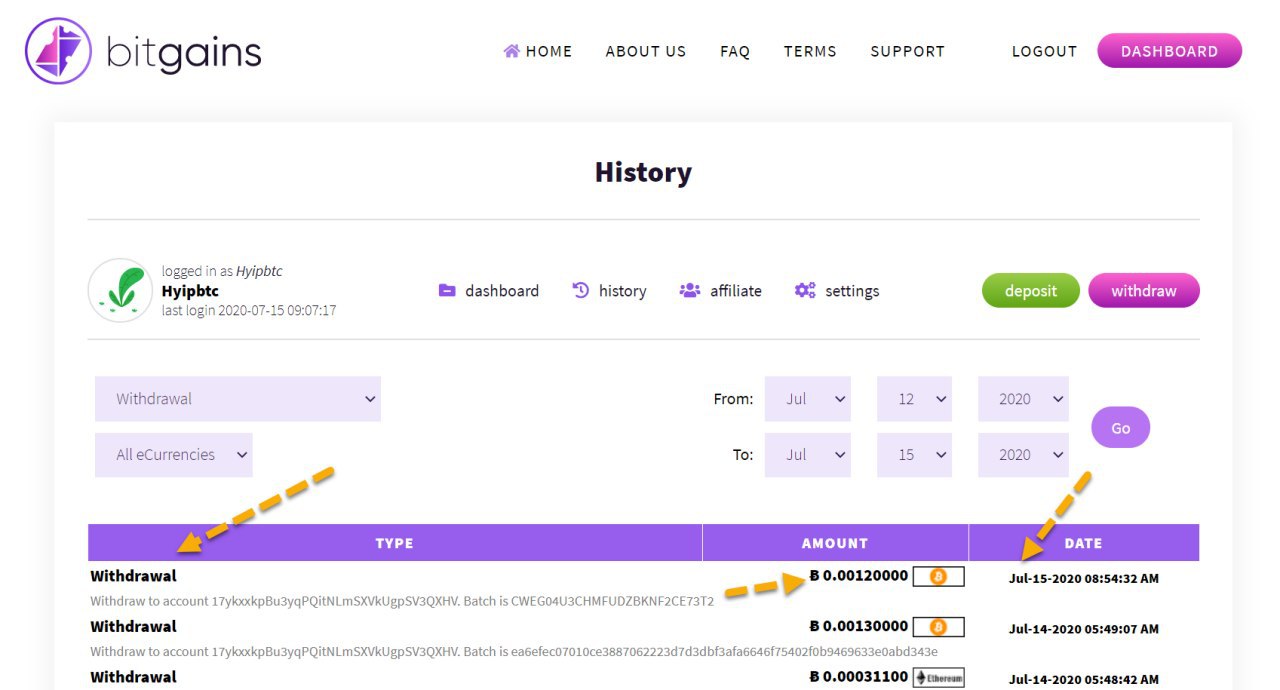The height and width of the screenshot is (690, 1280).
Task: Click the batch ea6efec withdrawal description
Action: (514, 652)
